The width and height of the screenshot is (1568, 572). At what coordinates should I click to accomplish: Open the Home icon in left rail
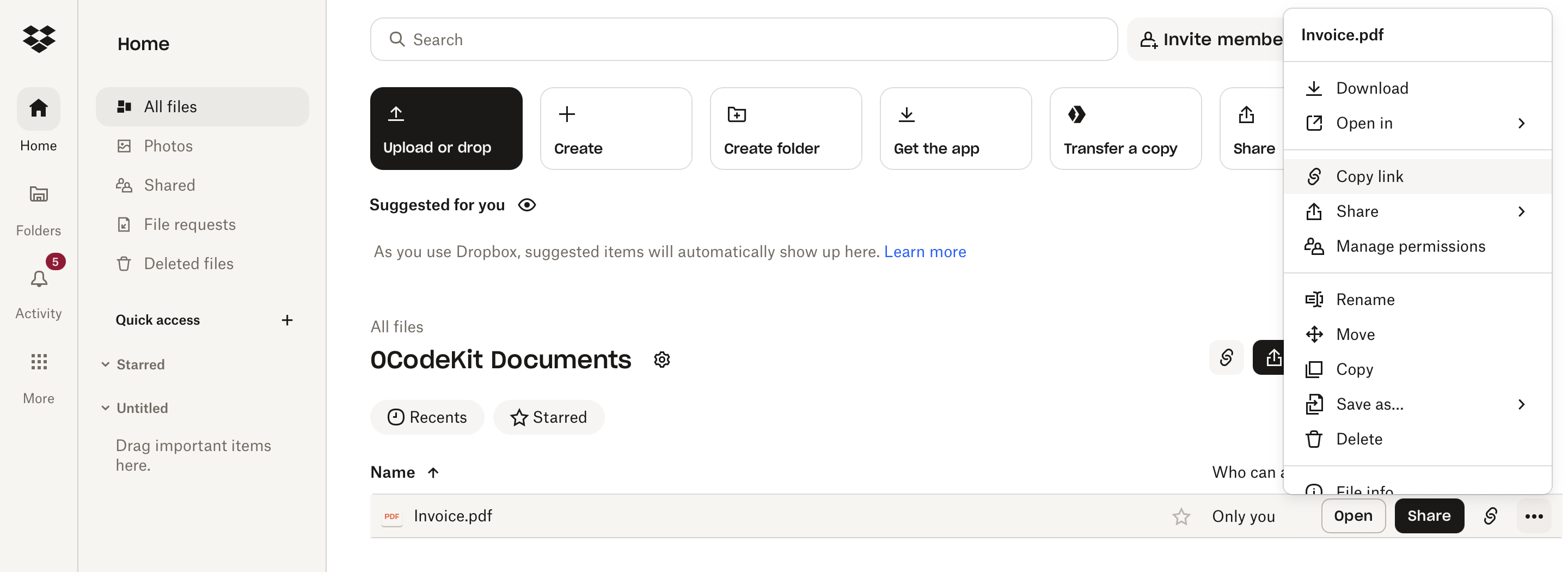pos(38,108)
